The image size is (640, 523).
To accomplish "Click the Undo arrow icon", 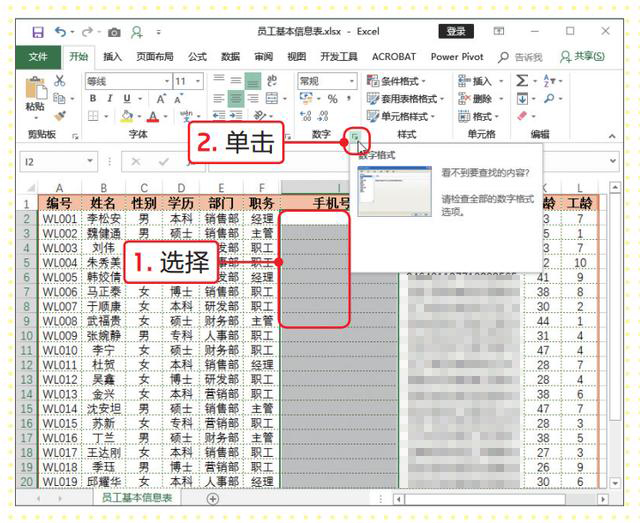I will tap(62, 32).
